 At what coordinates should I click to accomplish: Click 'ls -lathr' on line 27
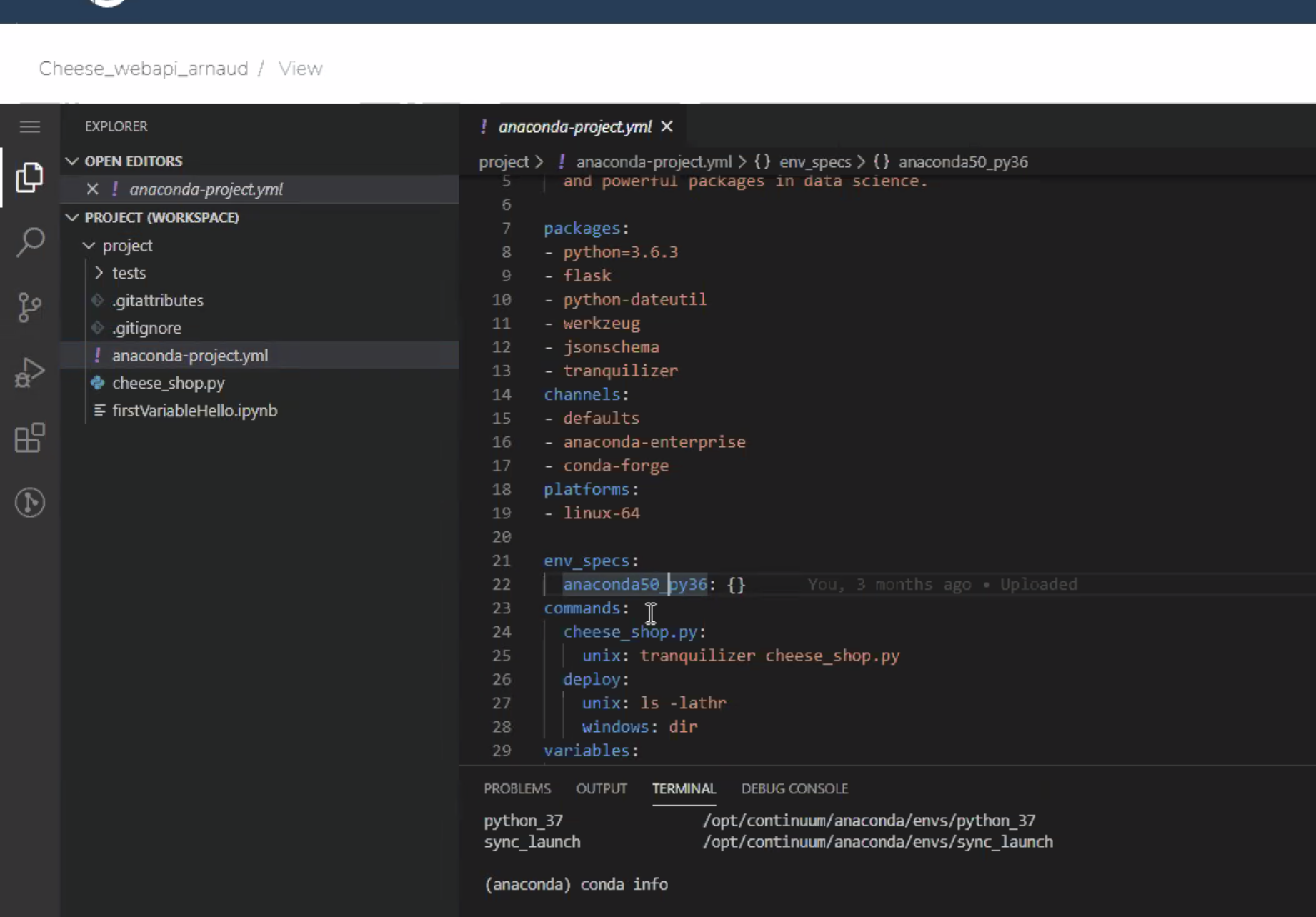tap(683, 703)
